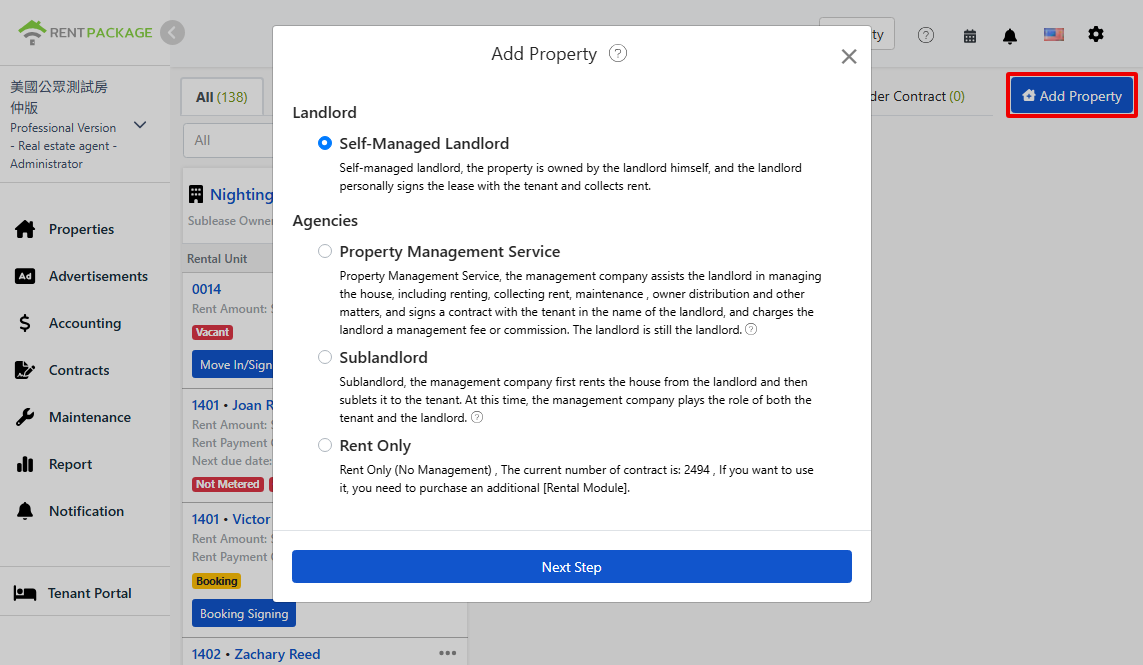Click the Property Management Service label
The height and width of the screenshot is (665, 1143).
coord(450,252)
